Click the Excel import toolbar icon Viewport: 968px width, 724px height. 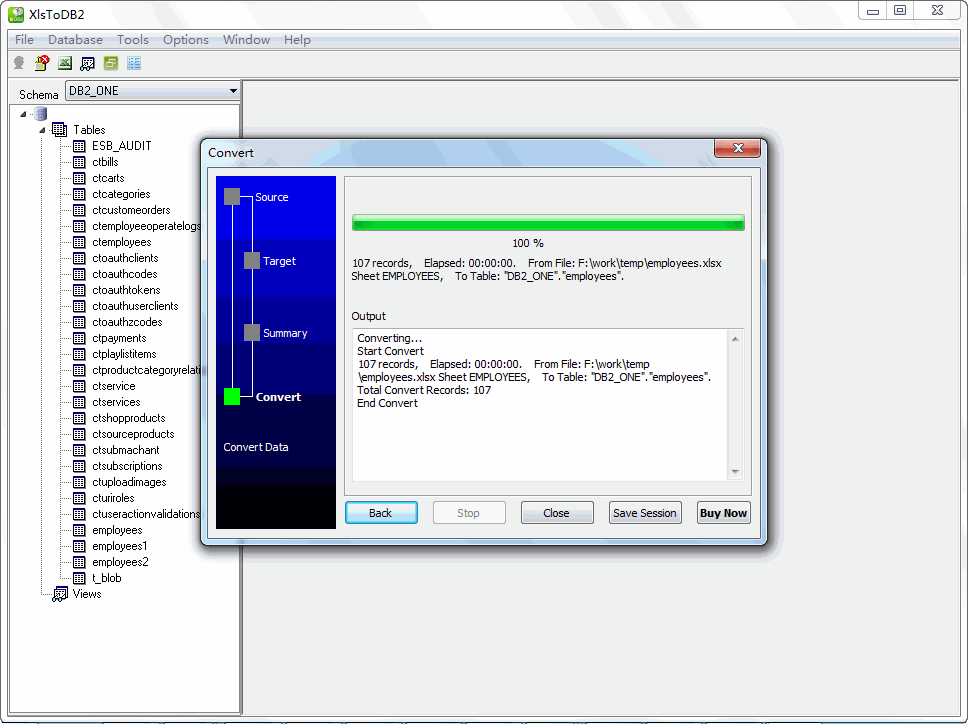[65, 63]
